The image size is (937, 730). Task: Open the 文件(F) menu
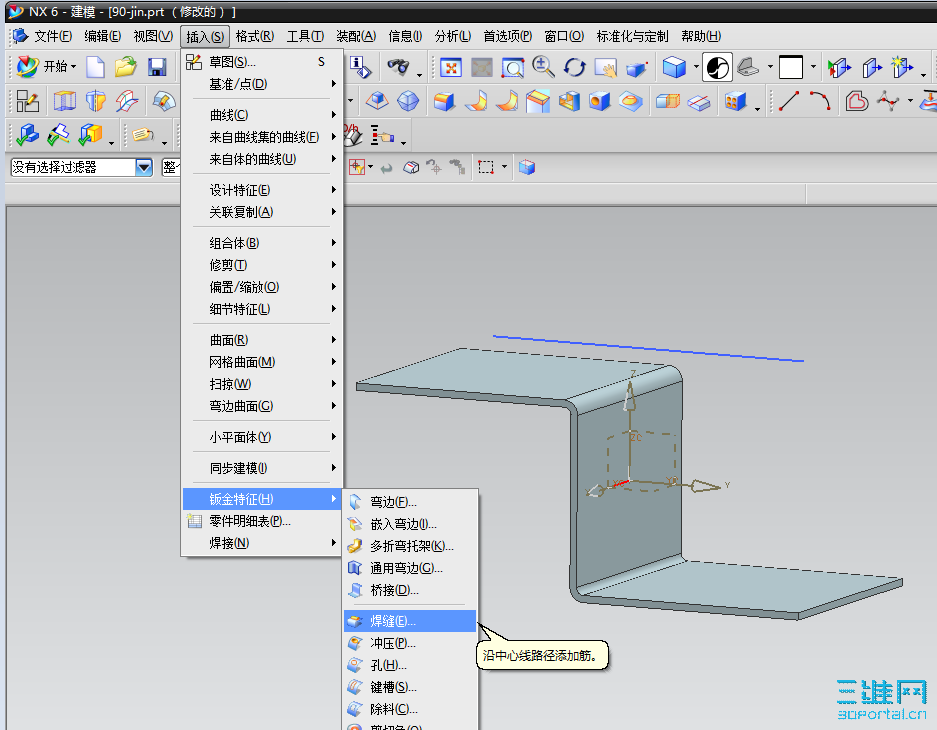[x=53, y=36]
